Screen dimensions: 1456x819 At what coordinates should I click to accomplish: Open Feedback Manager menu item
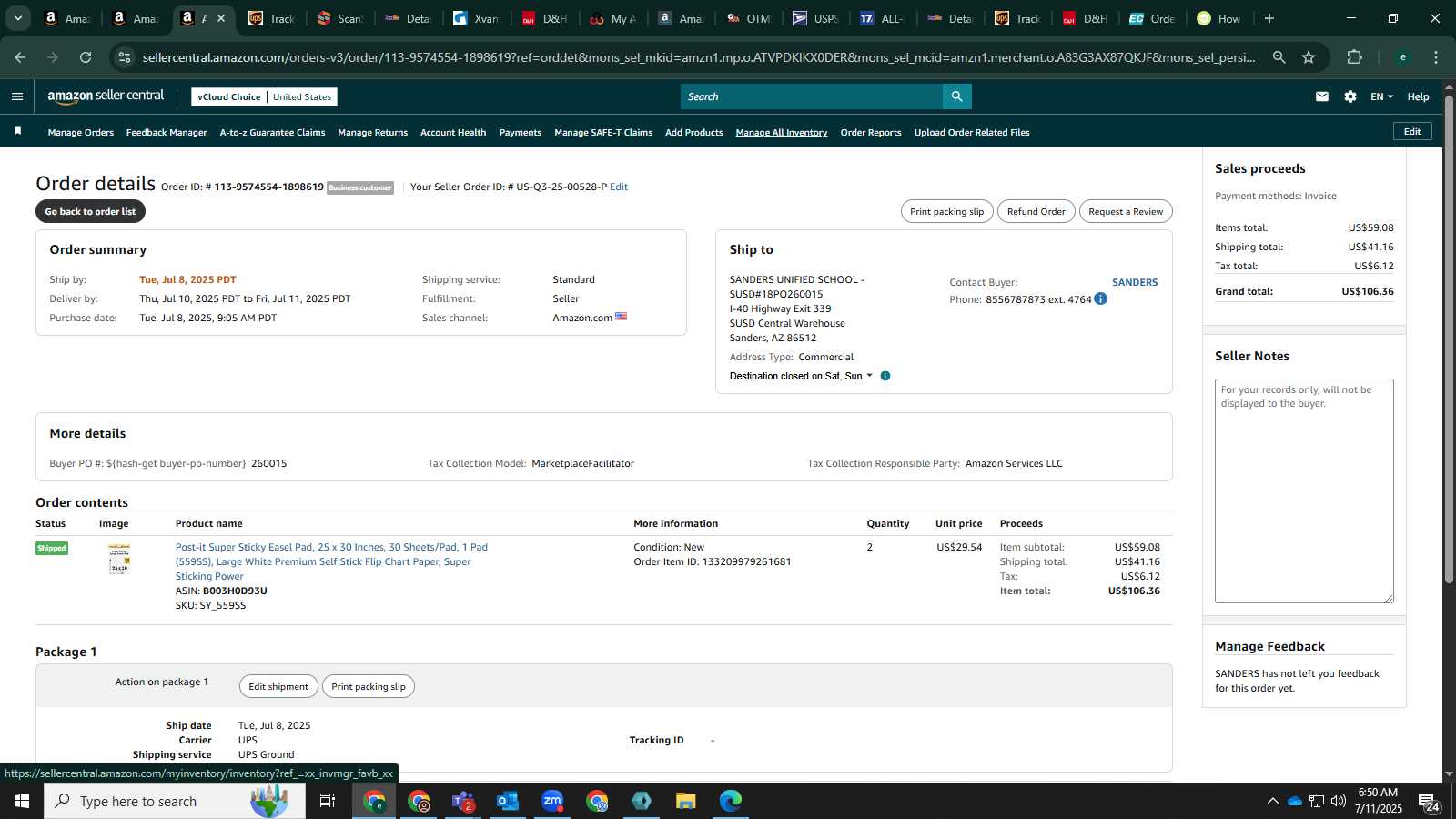coord(167,133)
